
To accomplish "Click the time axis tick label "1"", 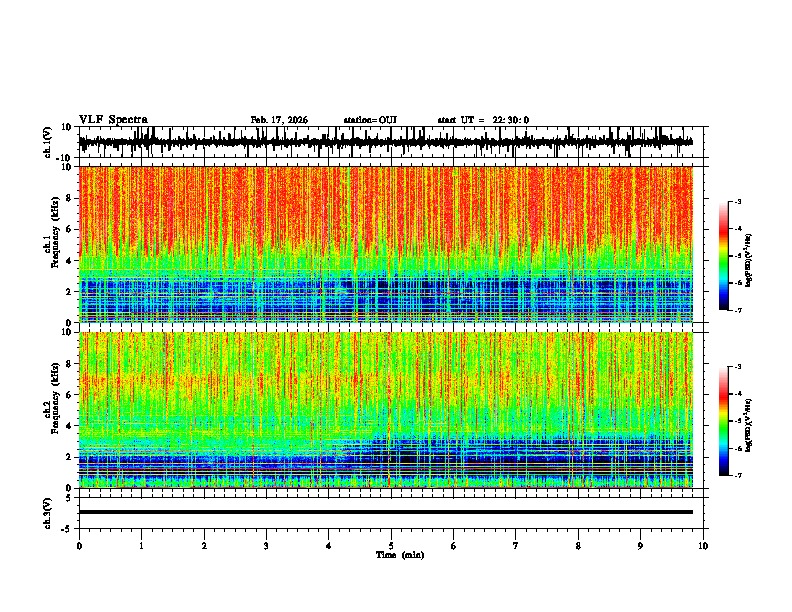I will click(x=141, y=546).
